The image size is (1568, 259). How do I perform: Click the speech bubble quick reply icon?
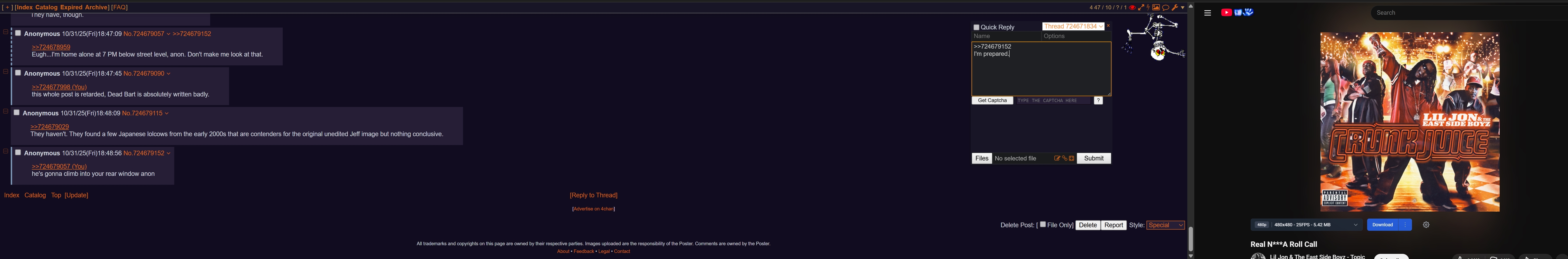(x=1166, y=7)
